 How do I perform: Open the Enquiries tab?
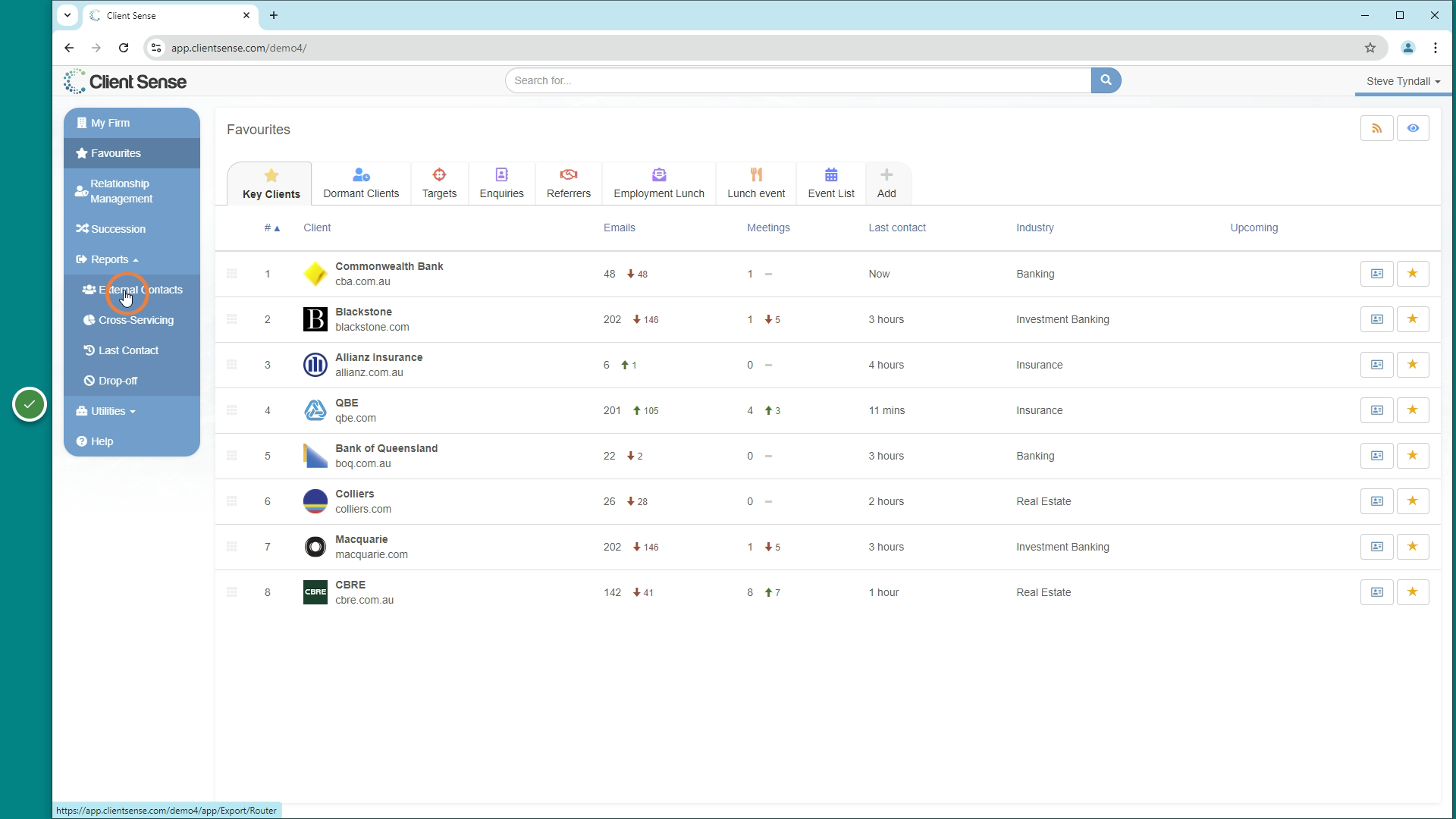[x=501, y=184]
